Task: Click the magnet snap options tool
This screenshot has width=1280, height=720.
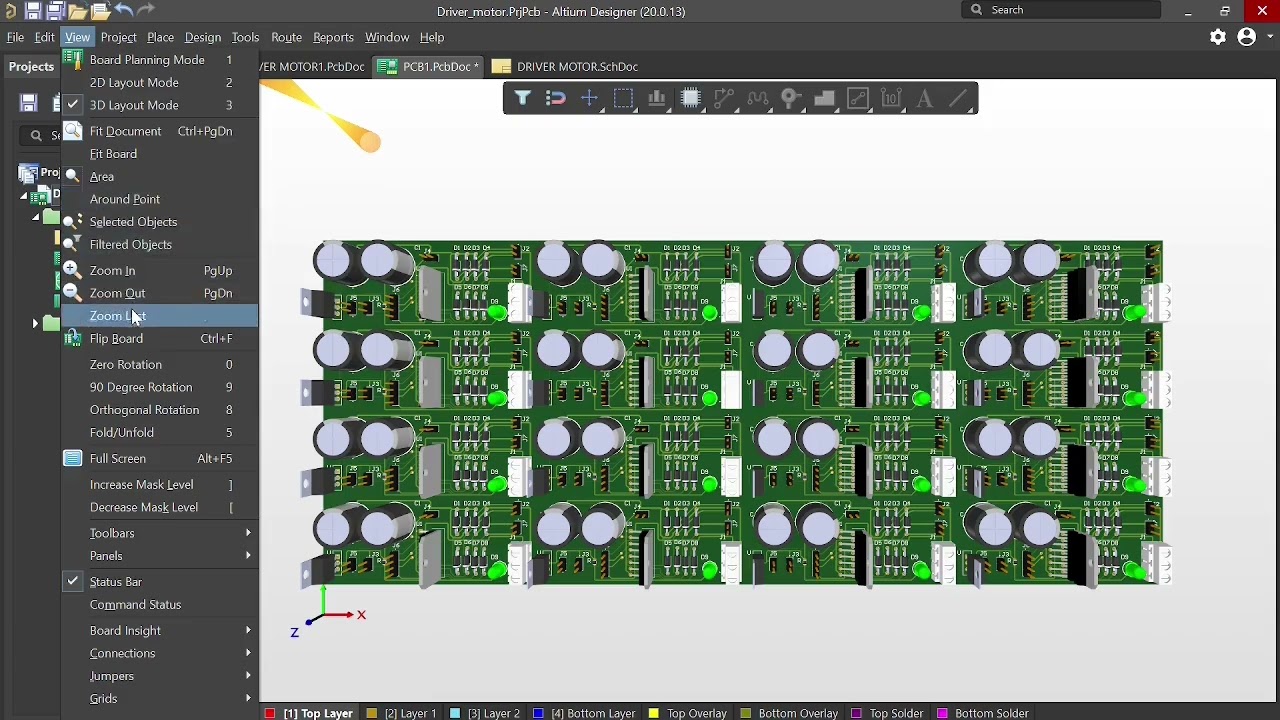Action: click(x=556, y=98)
